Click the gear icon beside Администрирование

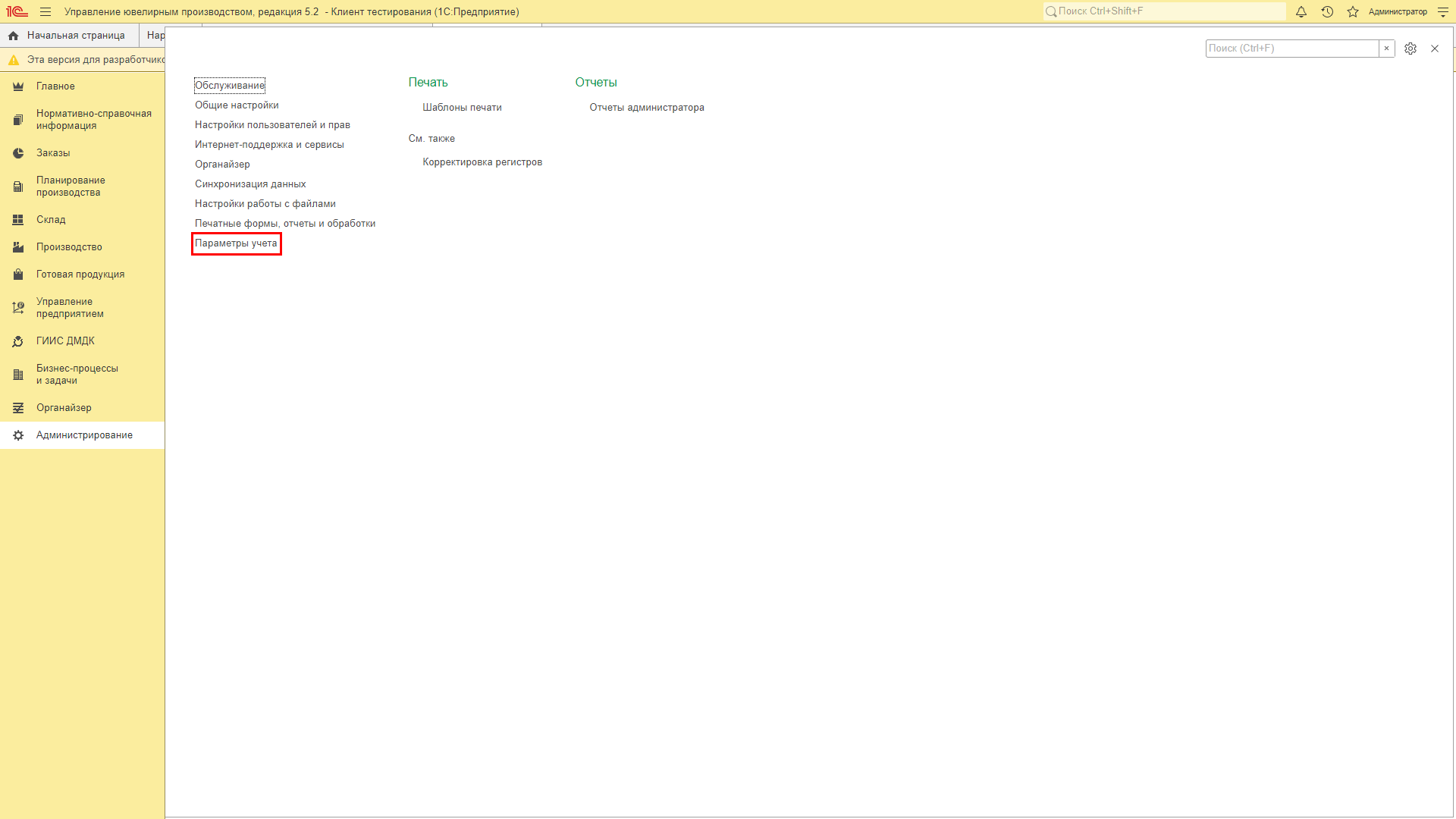coord(18,435)
